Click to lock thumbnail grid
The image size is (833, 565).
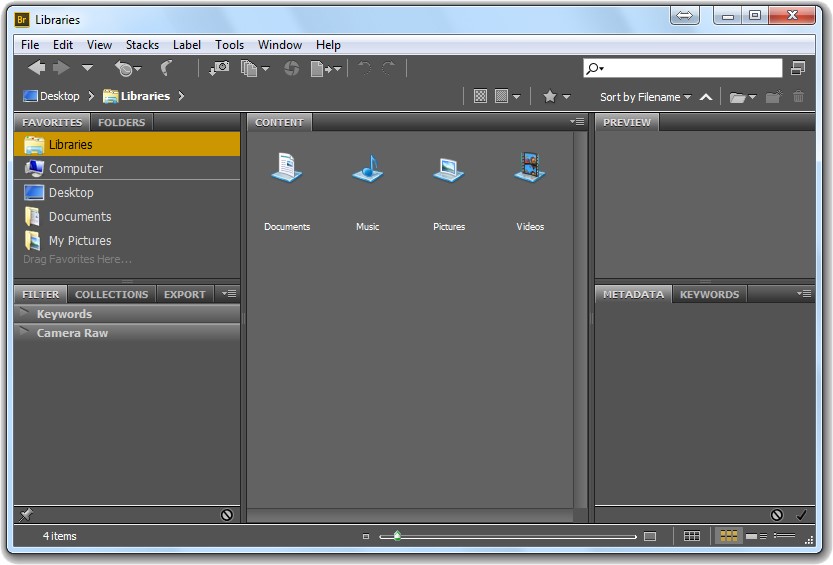tap(692, 536)
